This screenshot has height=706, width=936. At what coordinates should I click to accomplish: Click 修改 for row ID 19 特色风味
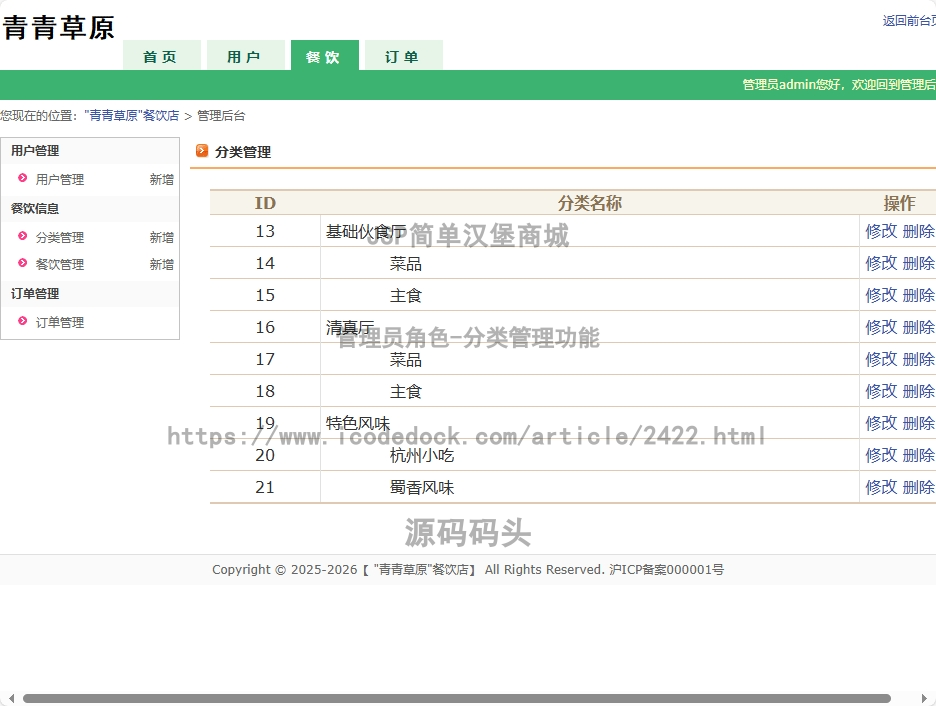pos(881,423)
